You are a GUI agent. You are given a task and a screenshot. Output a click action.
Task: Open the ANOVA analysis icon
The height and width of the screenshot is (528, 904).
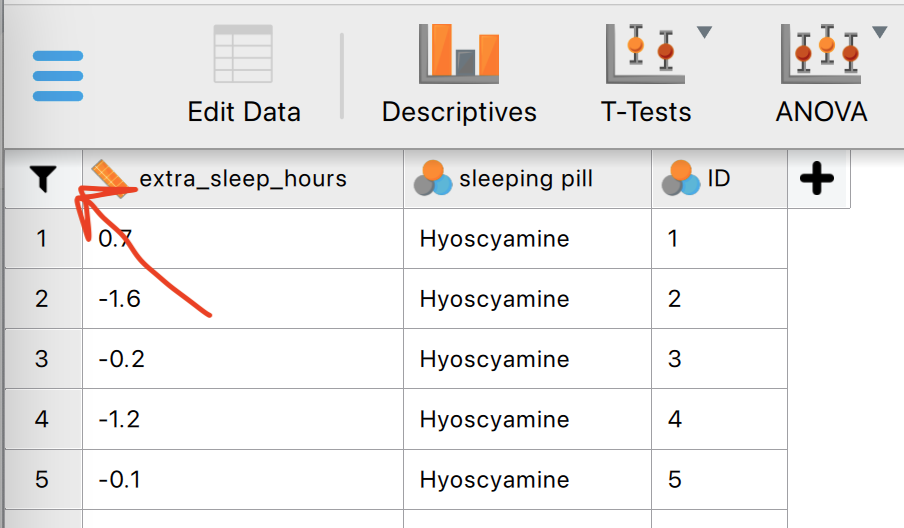click(x=820, y=54)
